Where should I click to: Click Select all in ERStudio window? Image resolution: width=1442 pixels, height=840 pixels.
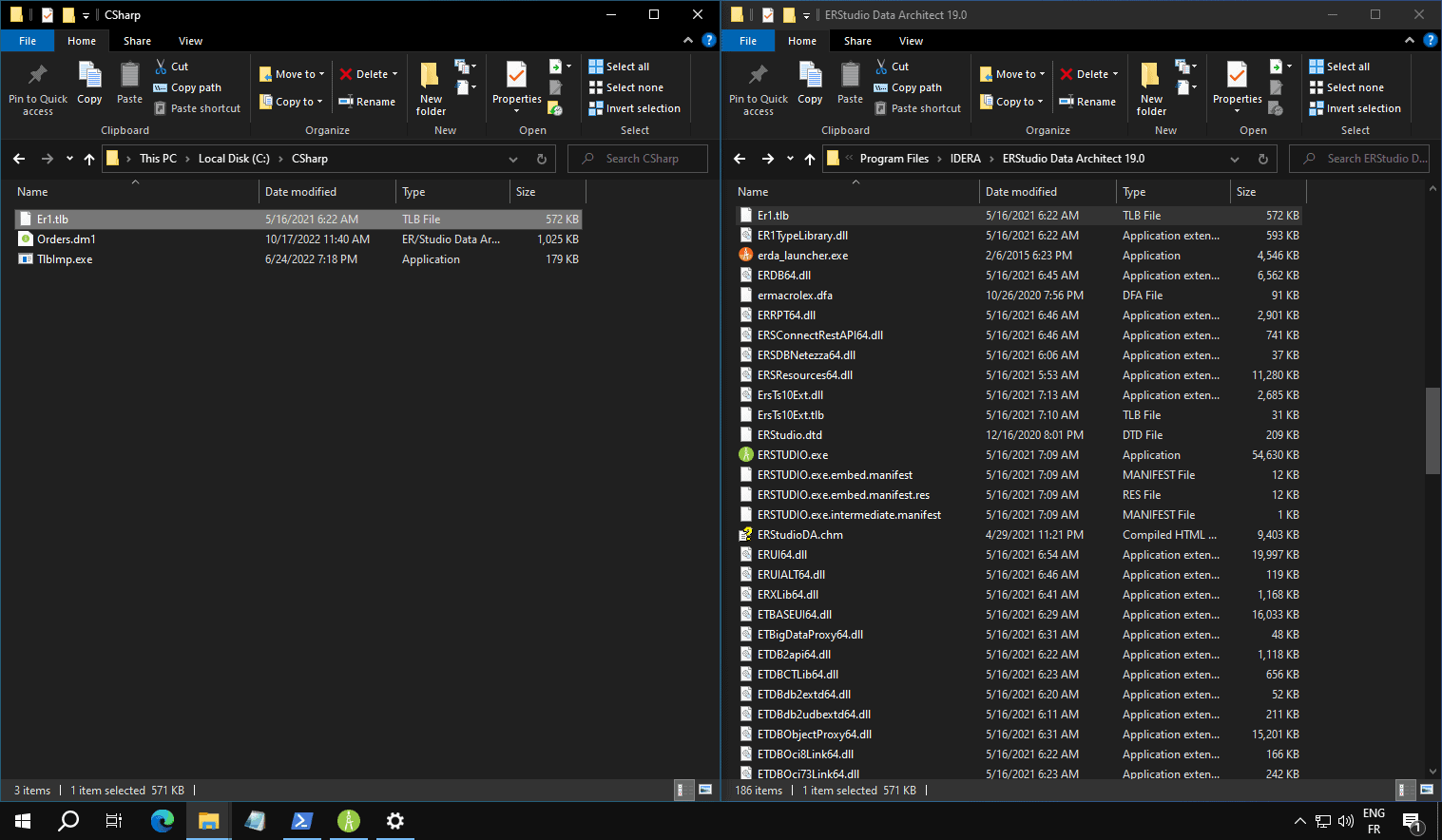coord(1339,67)
